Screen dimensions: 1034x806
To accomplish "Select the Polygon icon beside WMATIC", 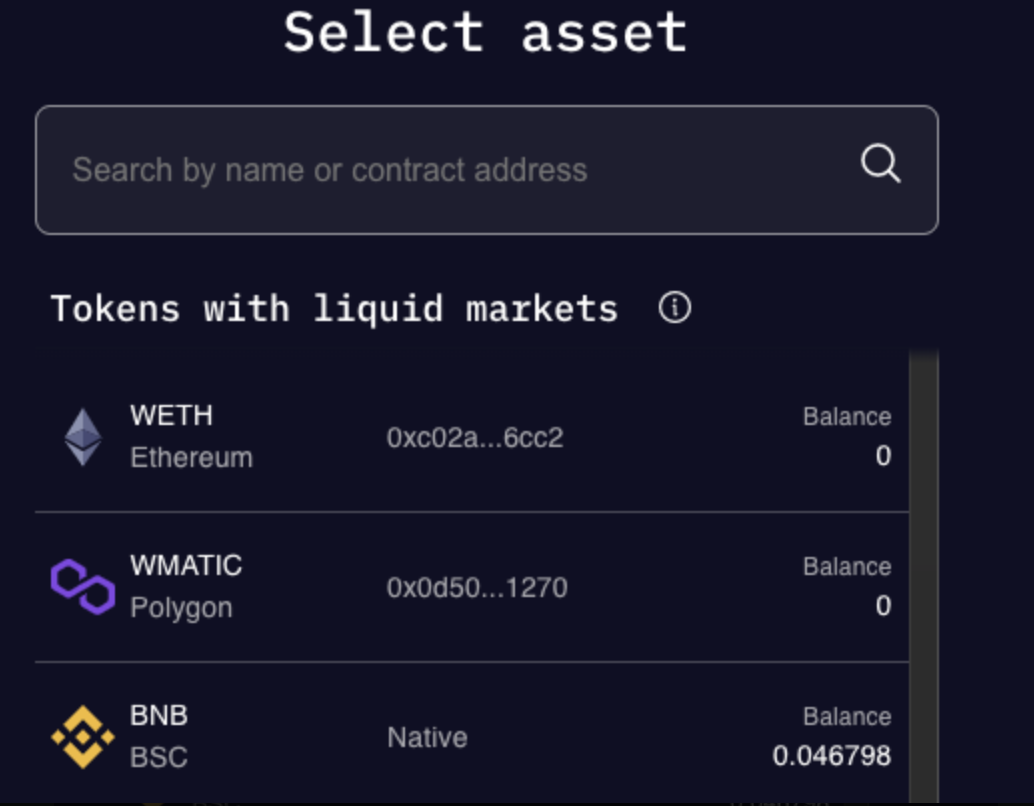I will click(82, 587).
